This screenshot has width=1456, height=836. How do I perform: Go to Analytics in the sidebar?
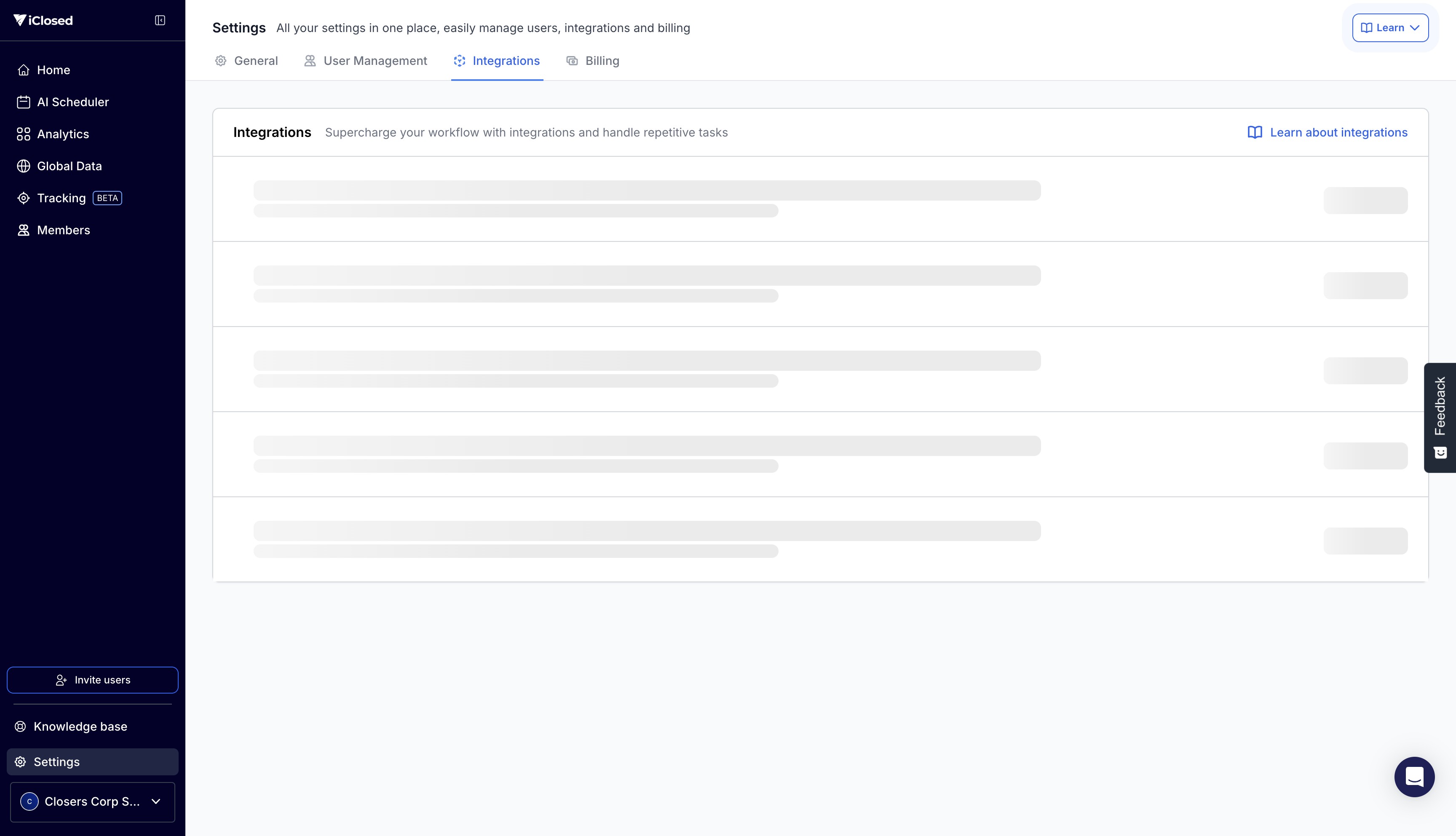coord(62,134)
